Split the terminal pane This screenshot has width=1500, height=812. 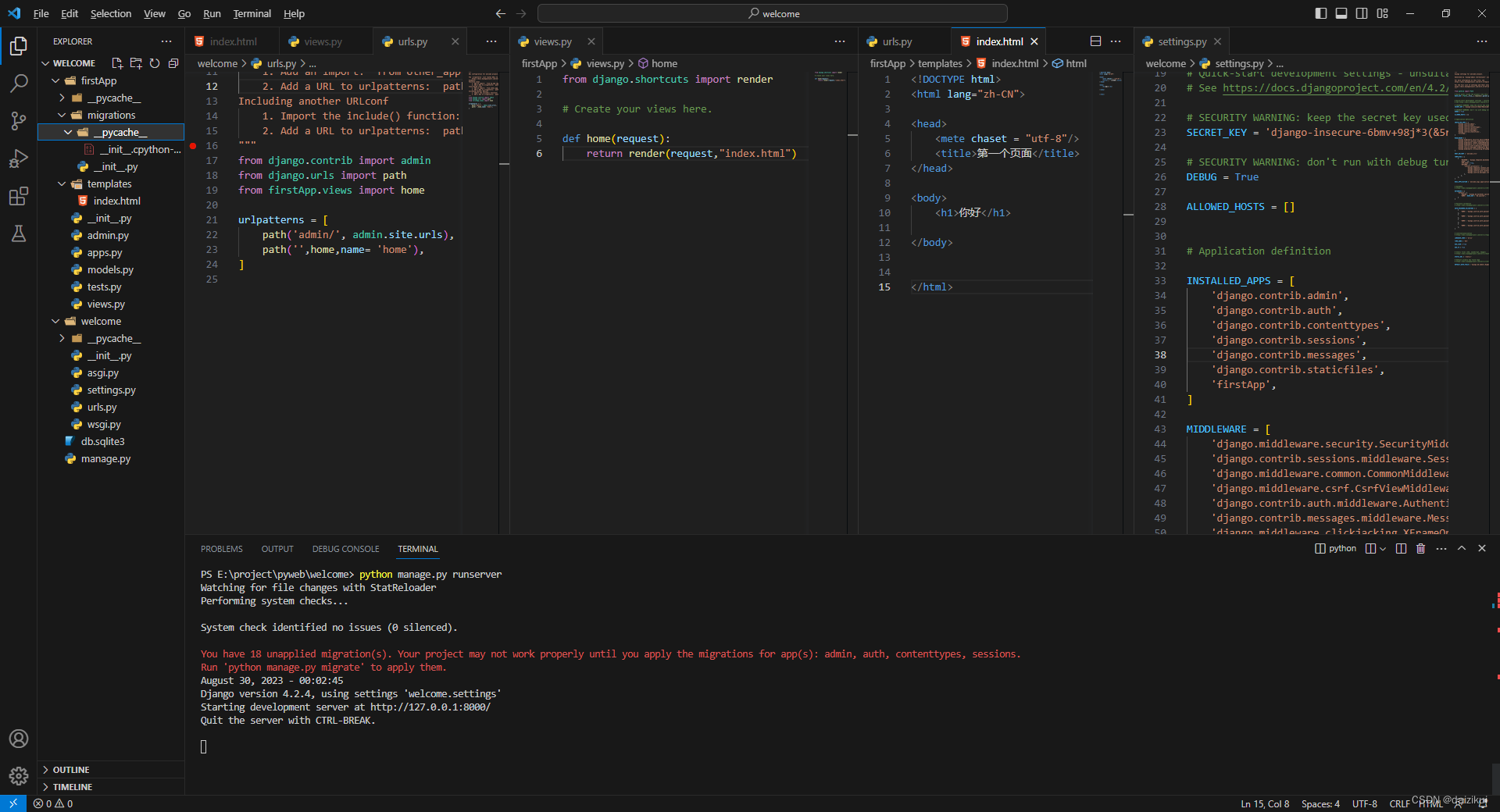1401,548
